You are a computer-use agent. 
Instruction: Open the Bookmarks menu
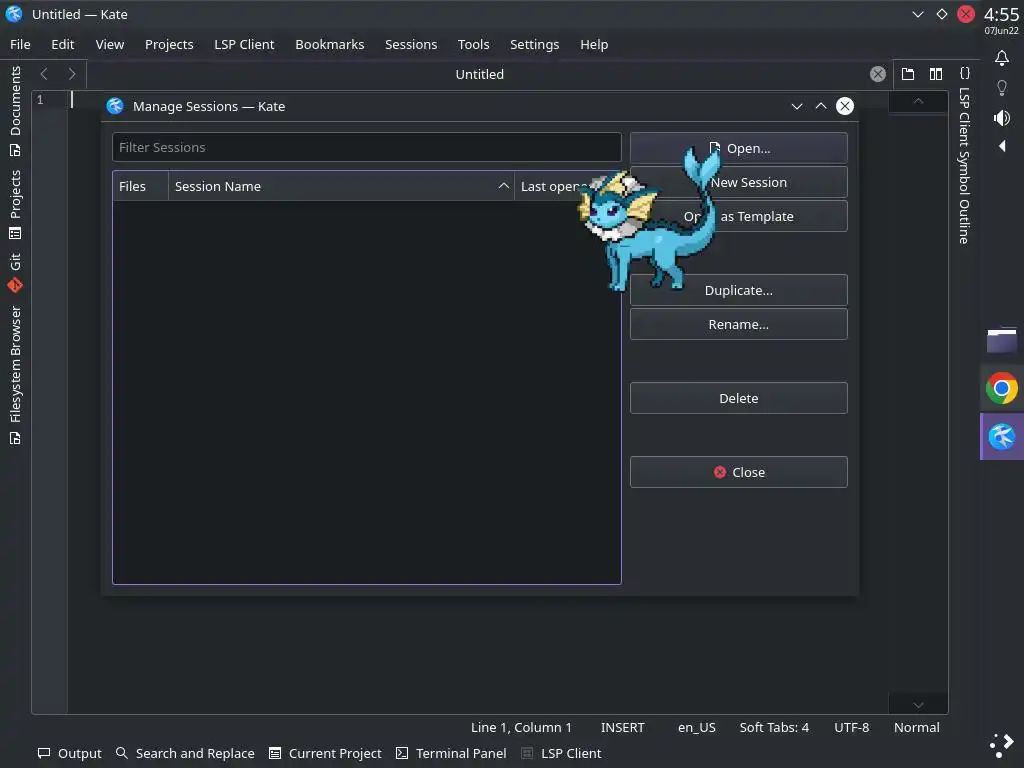(x=330, y=44)
